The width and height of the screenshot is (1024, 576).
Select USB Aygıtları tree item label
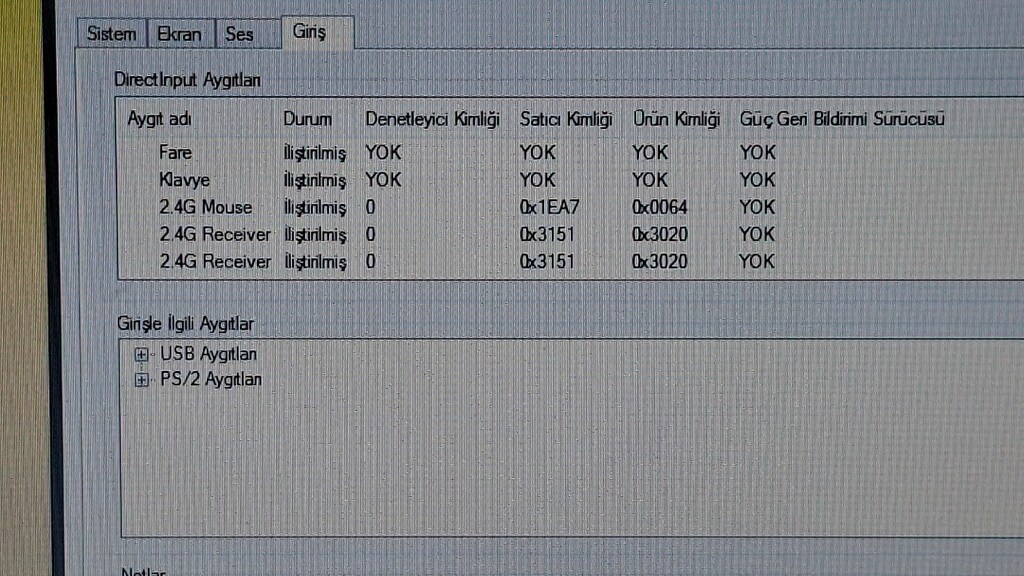point(208,354)
